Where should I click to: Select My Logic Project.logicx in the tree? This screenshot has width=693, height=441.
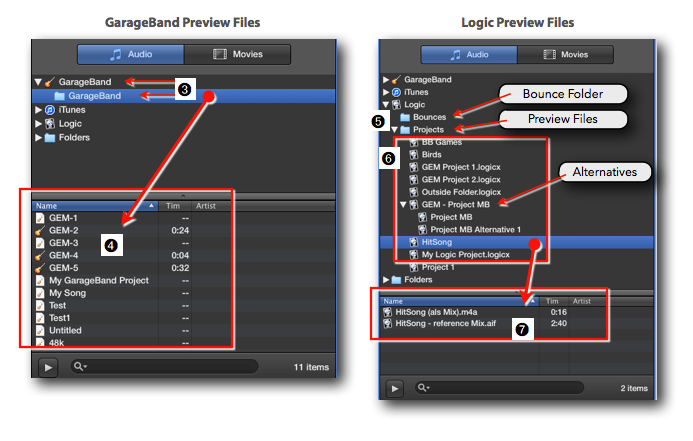(465, 255)
